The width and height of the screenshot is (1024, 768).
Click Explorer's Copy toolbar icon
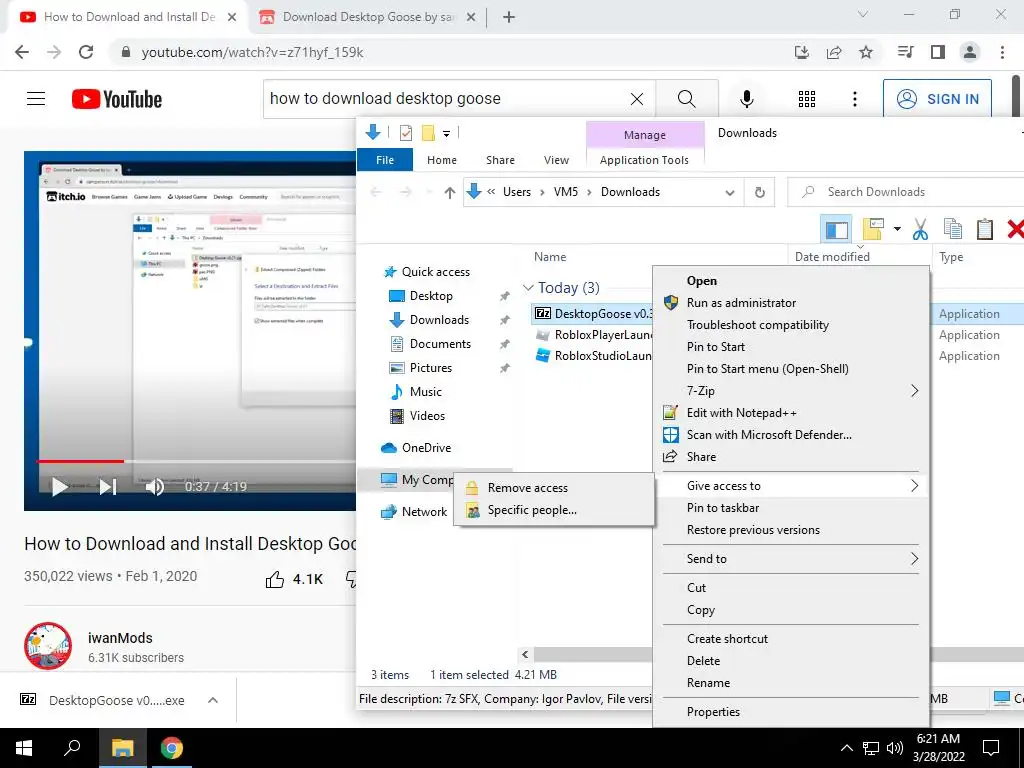[953, 229]
